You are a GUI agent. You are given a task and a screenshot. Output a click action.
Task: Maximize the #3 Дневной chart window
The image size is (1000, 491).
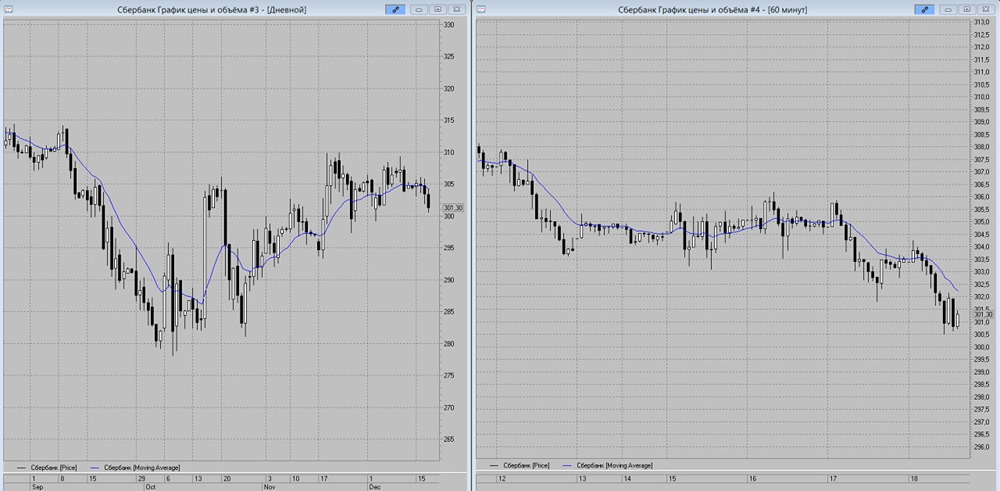pyautogui.click(x=438, y=10)
